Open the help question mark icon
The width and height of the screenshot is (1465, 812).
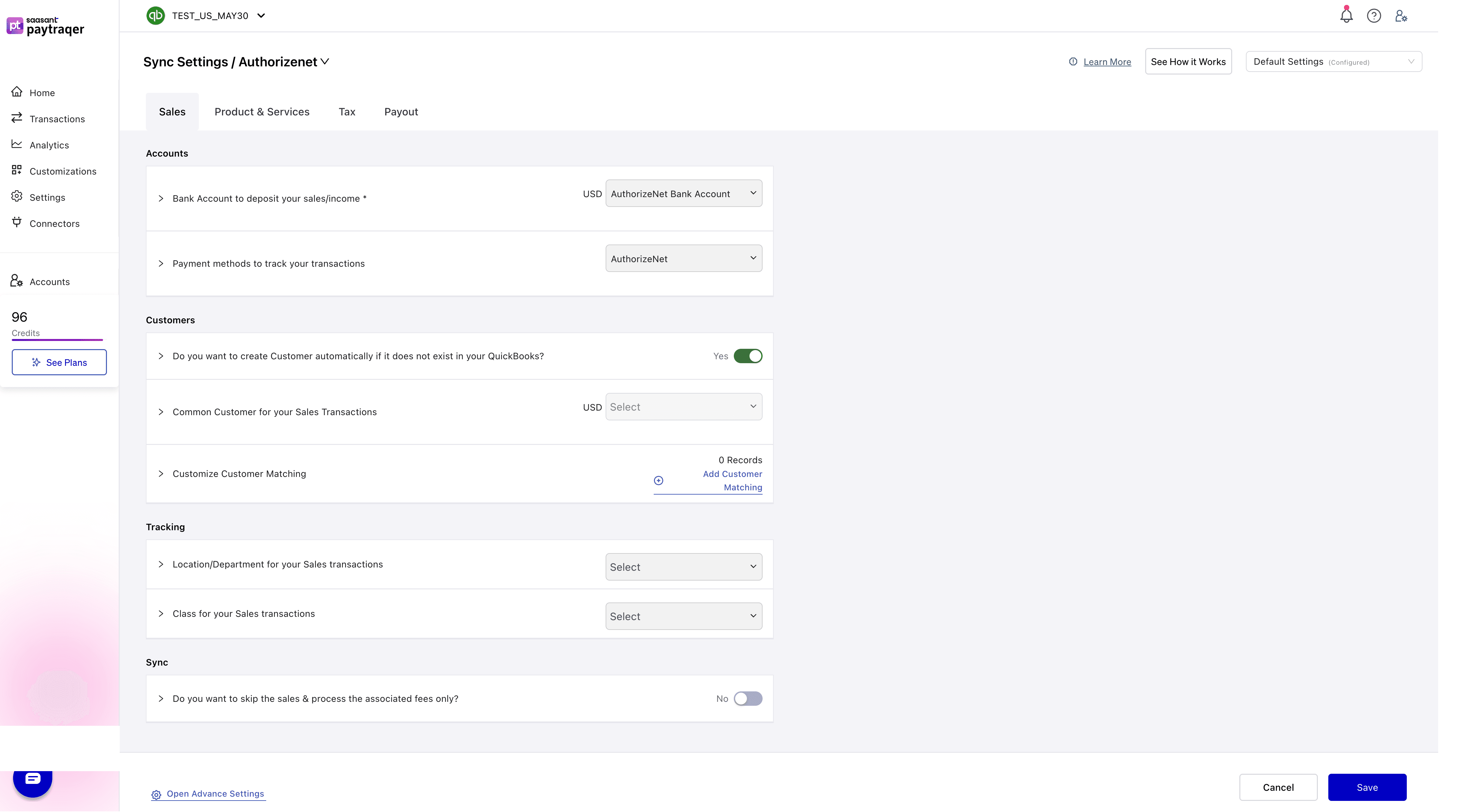(1374, 15)
